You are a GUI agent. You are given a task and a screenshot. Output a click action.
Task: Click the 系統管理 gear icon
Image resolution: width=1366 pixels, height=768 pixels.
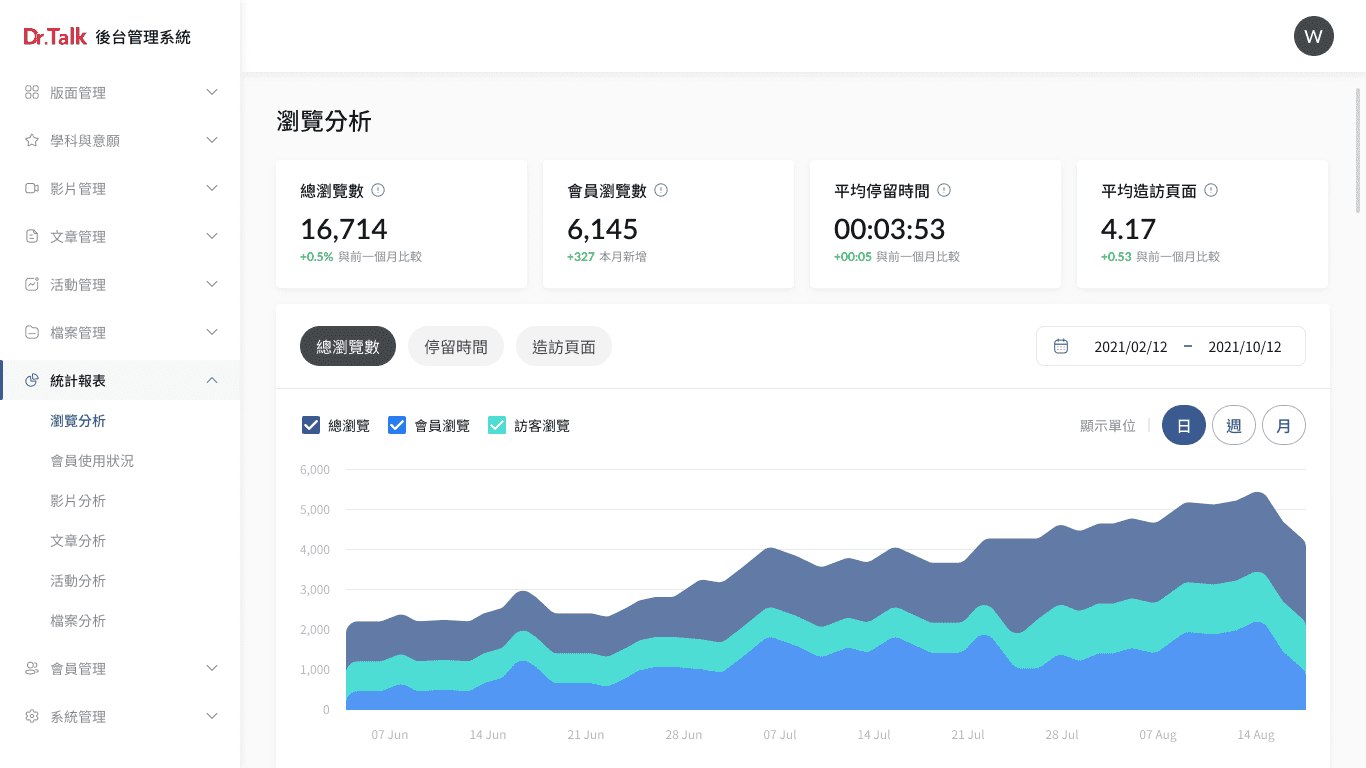point(32,716)
